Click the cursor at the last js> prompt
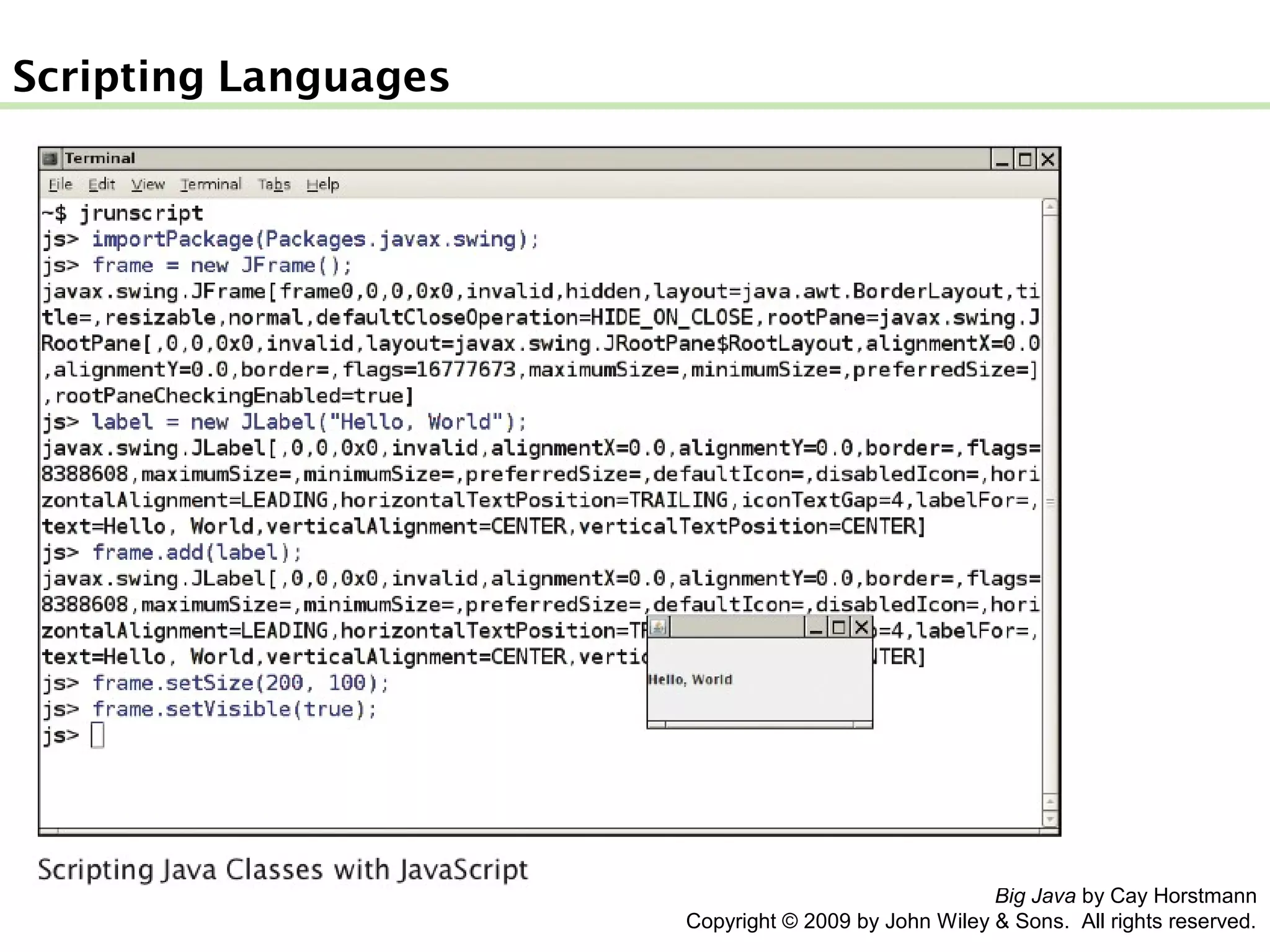The height and width of the screenshot is (952, 1270). tap(97, 736)
